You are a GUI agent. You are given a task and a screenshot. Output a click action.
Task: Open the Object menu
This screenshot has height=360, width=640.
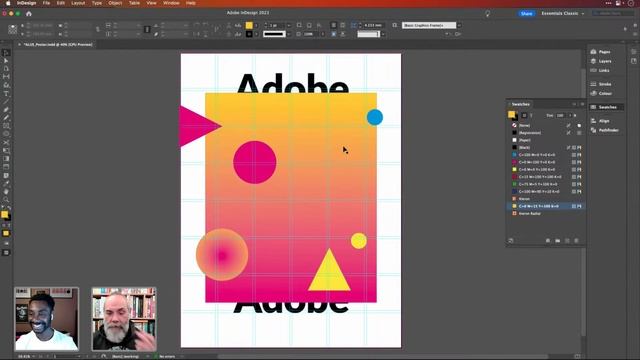115,3
